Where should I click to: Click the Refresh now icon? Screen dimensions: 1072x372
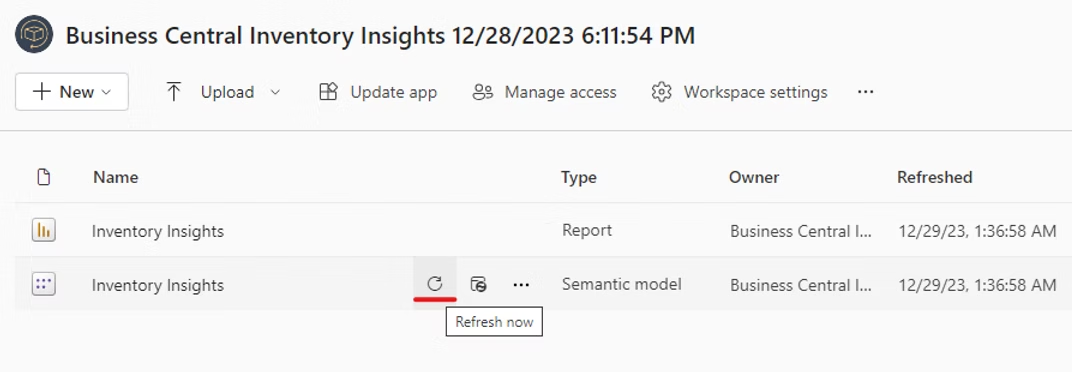coord(435,284)
